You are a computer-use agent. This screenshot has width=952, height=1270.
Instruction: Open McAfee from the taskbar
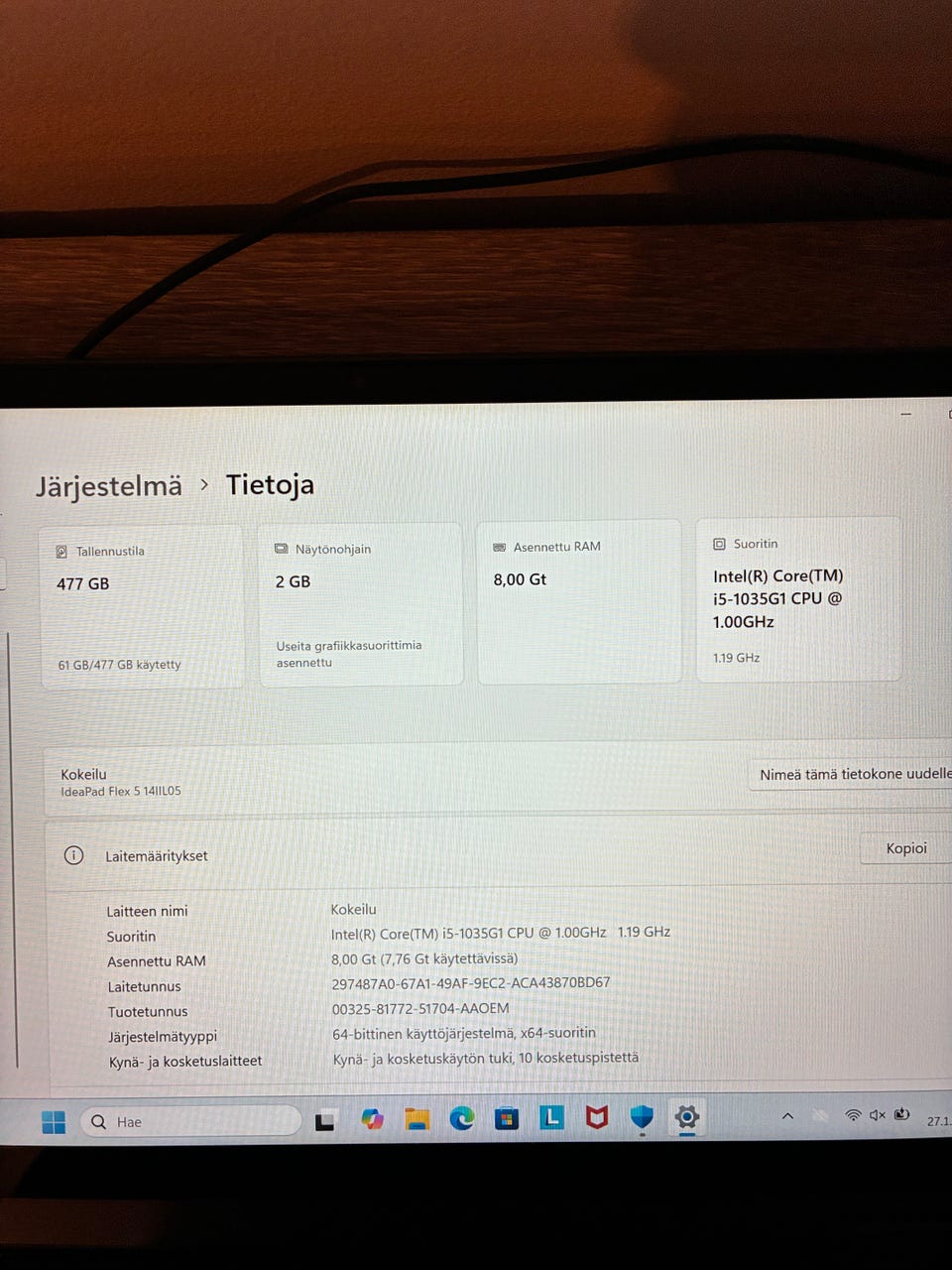(596, 1118)
